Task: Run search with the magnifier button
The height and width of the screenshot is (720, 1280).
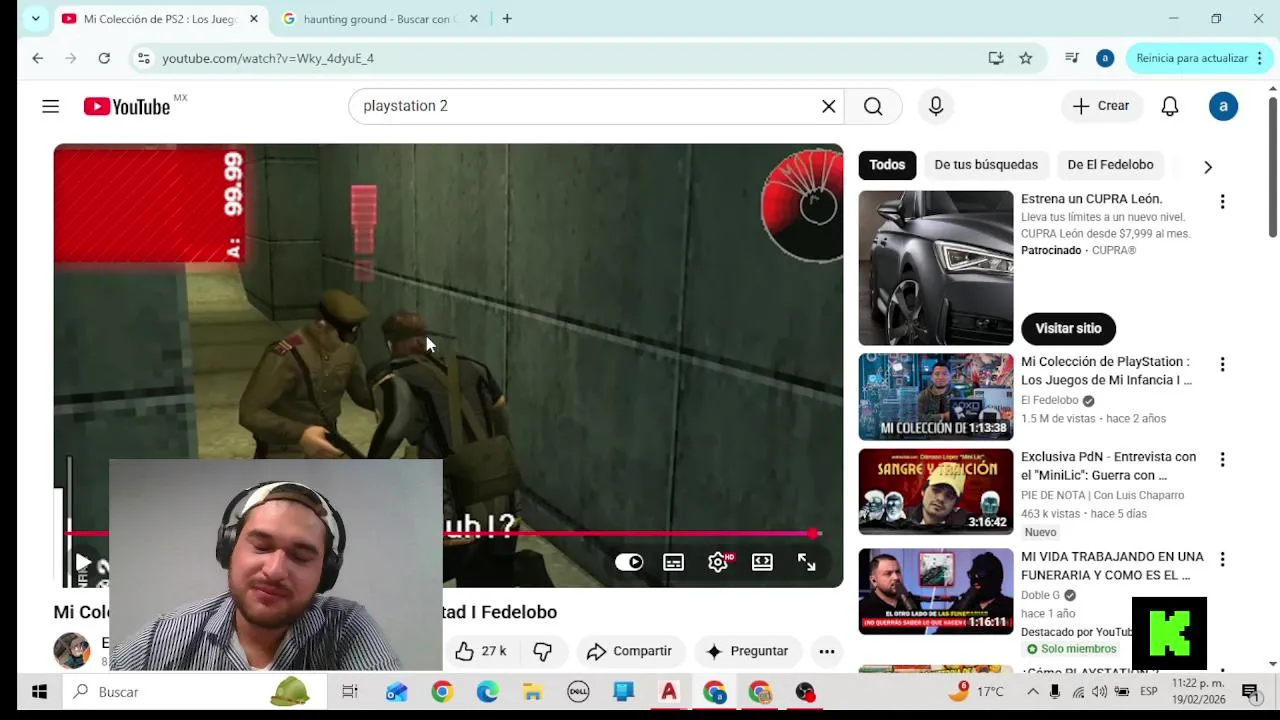Action: tap(873, 106)
